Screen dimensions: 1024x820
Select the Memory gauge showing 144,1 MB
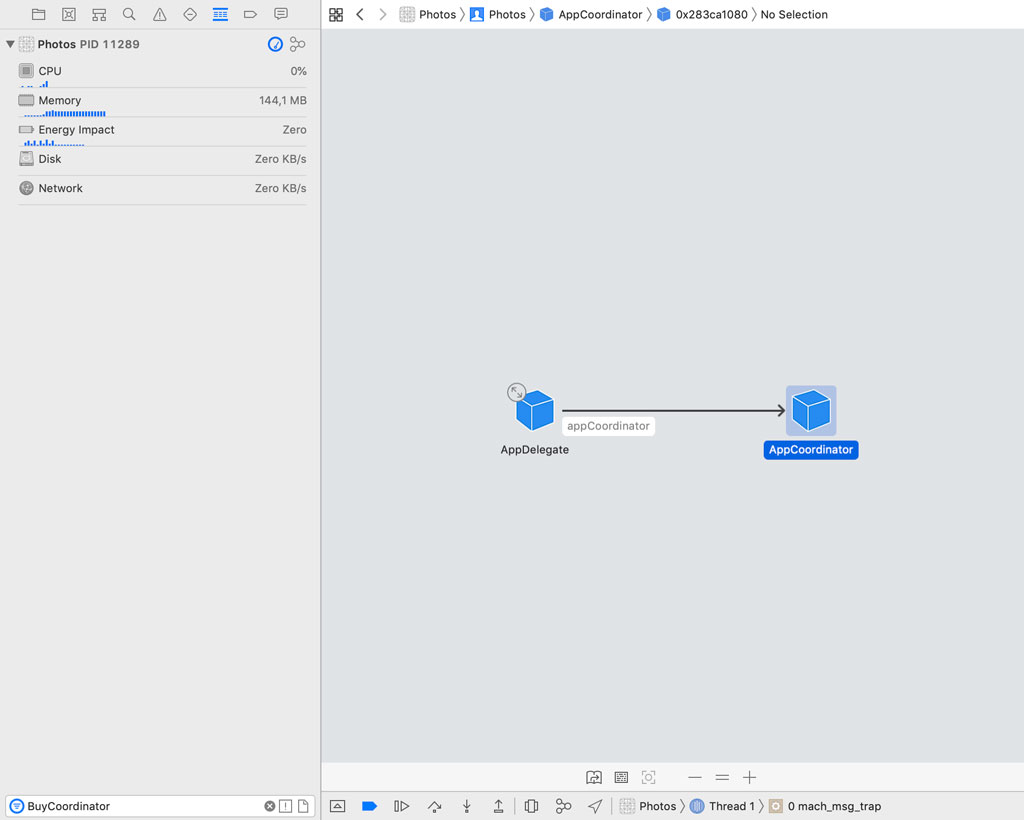pos(160,100)
